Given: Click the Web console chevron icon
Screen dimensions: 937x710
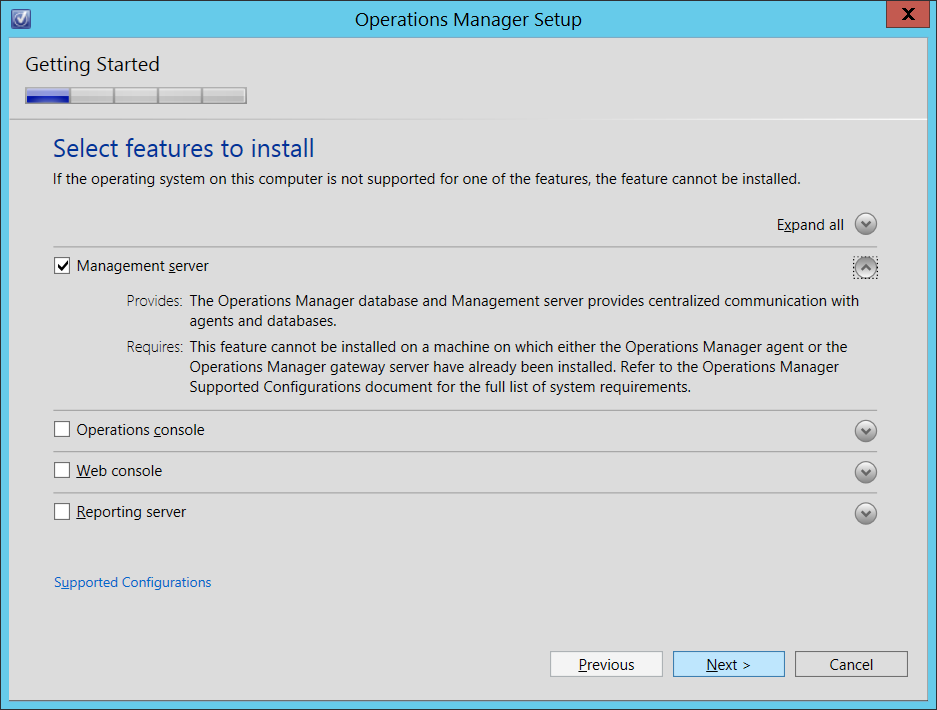Looking at the screenshot, I should (865, 472).
